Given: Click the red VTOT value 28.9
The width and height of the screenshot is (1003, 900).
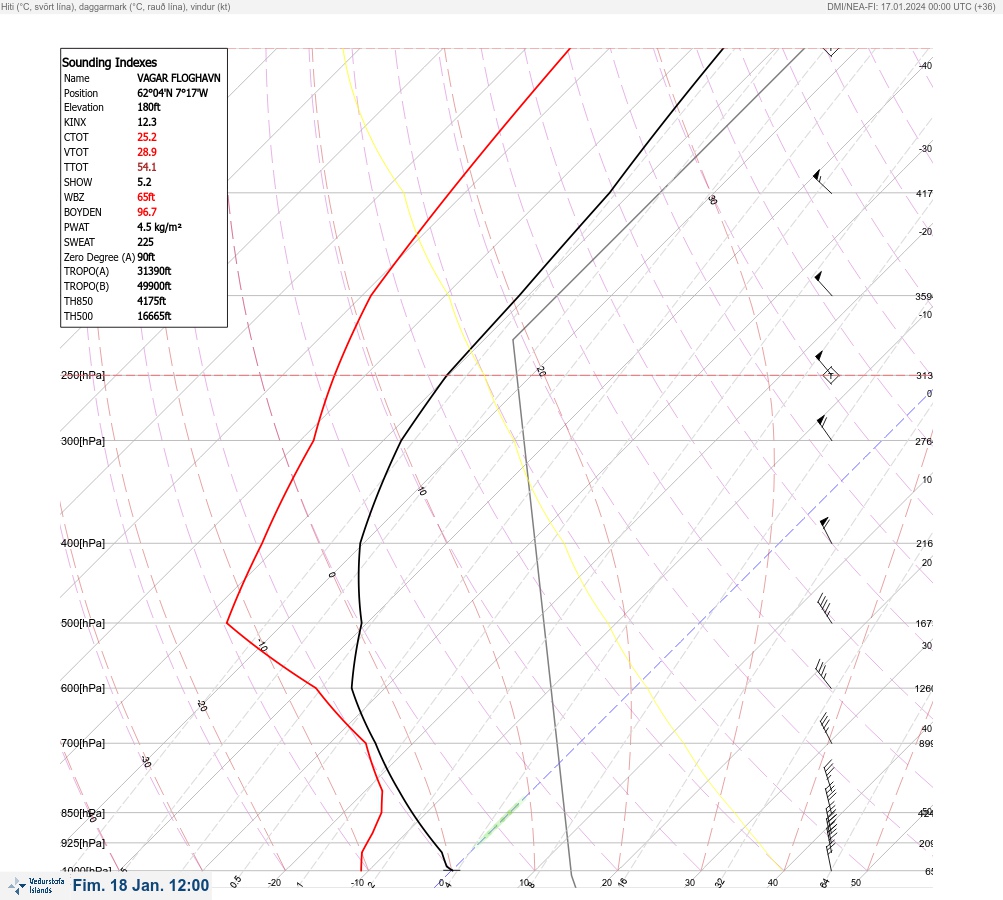Looking at the screenshot, I should 146,152.
